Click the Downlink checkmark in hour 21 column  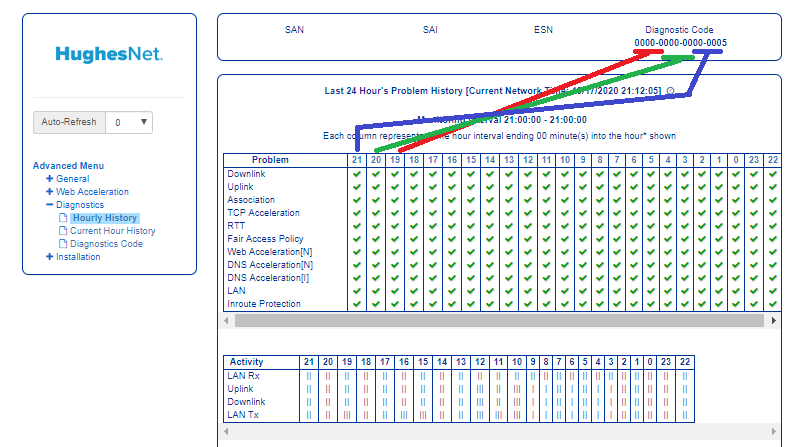point(357,173)
